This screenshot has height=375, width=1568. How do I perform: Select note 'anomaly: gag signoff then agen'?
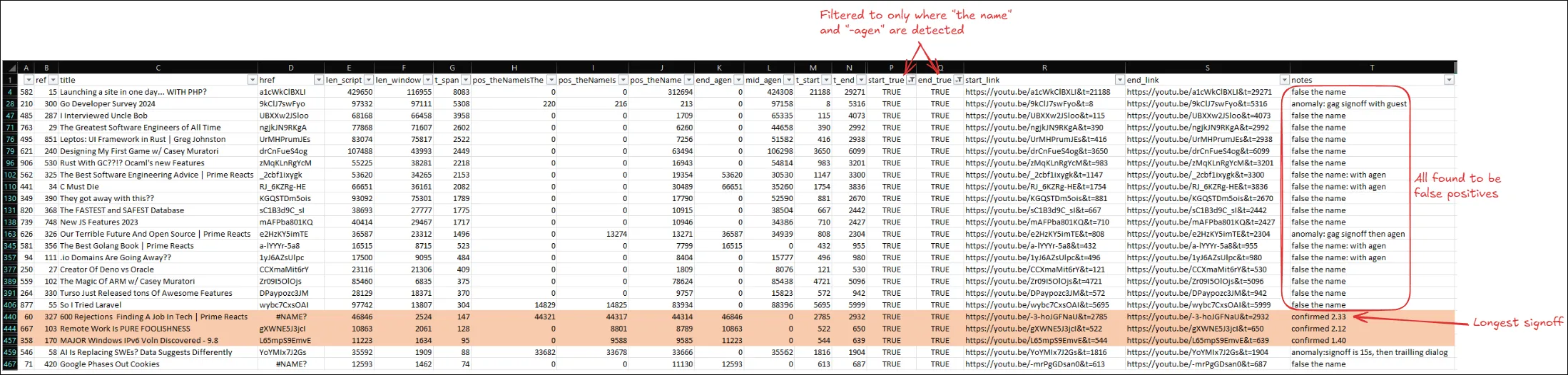click(x=1372, y=234)
